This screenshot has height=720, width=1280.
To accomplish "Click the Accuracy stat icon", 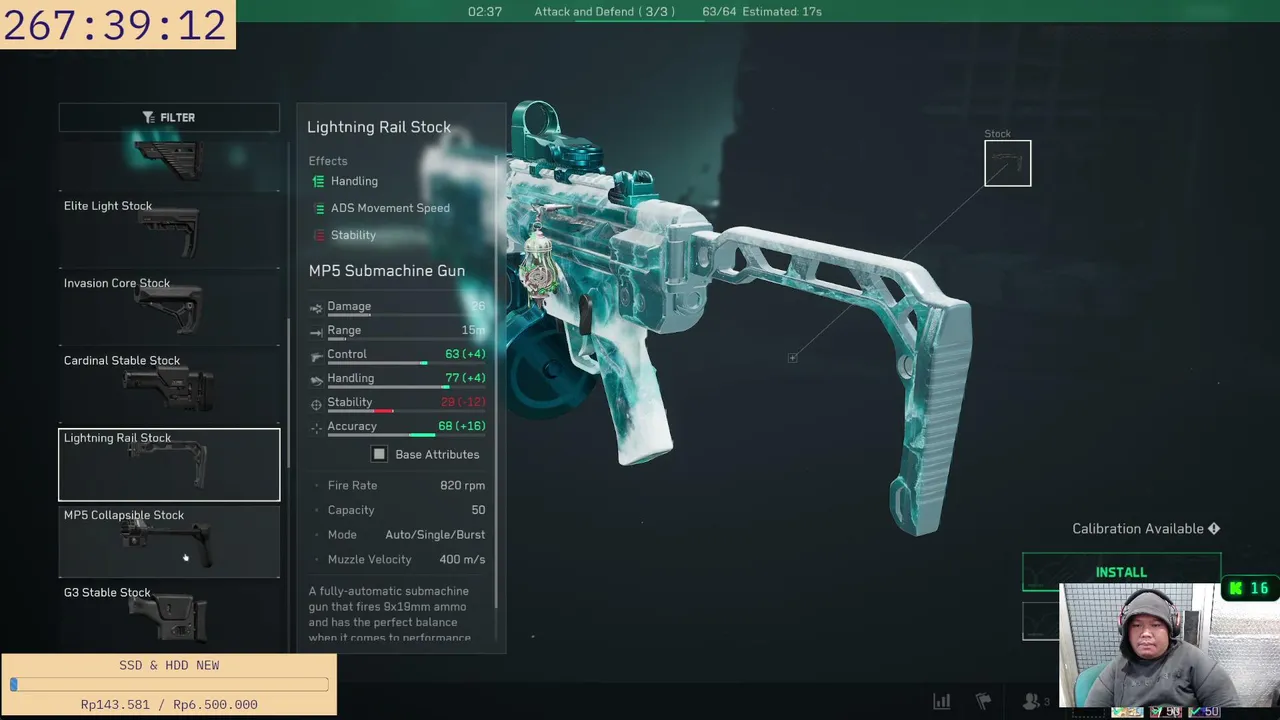I will pos(316,427).
